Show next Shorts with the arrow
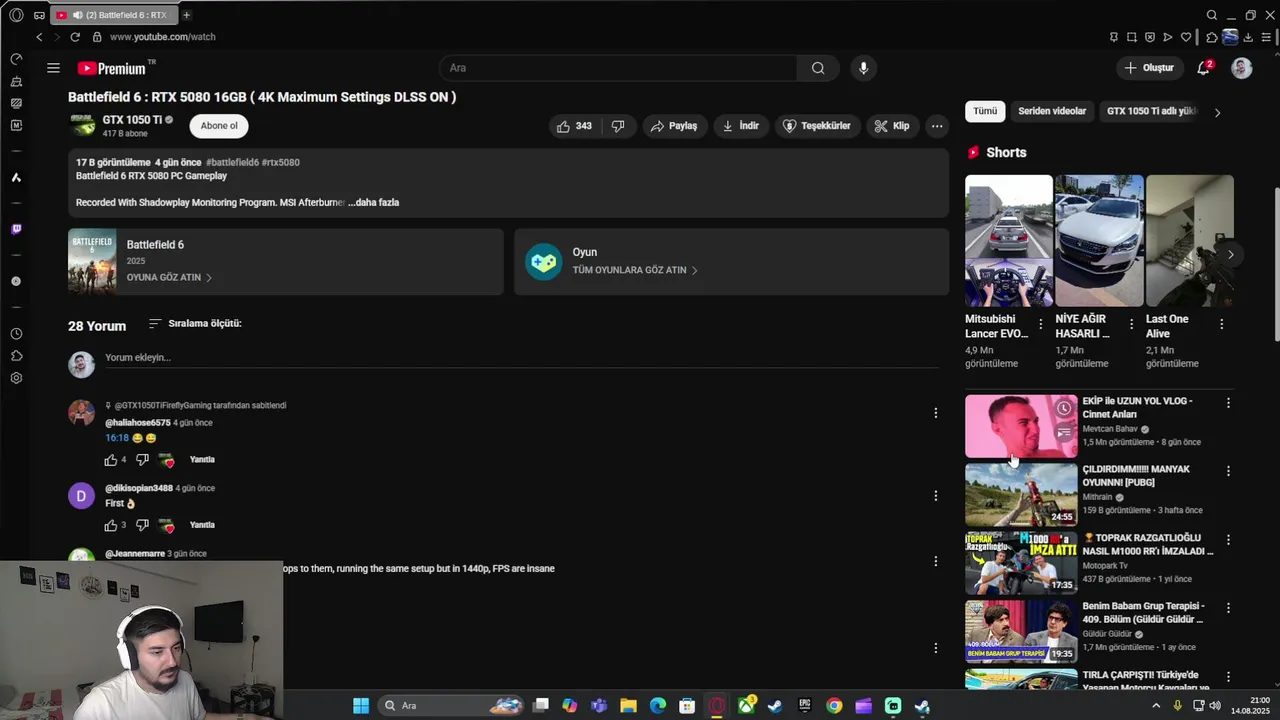 (x=1230, y=255)
